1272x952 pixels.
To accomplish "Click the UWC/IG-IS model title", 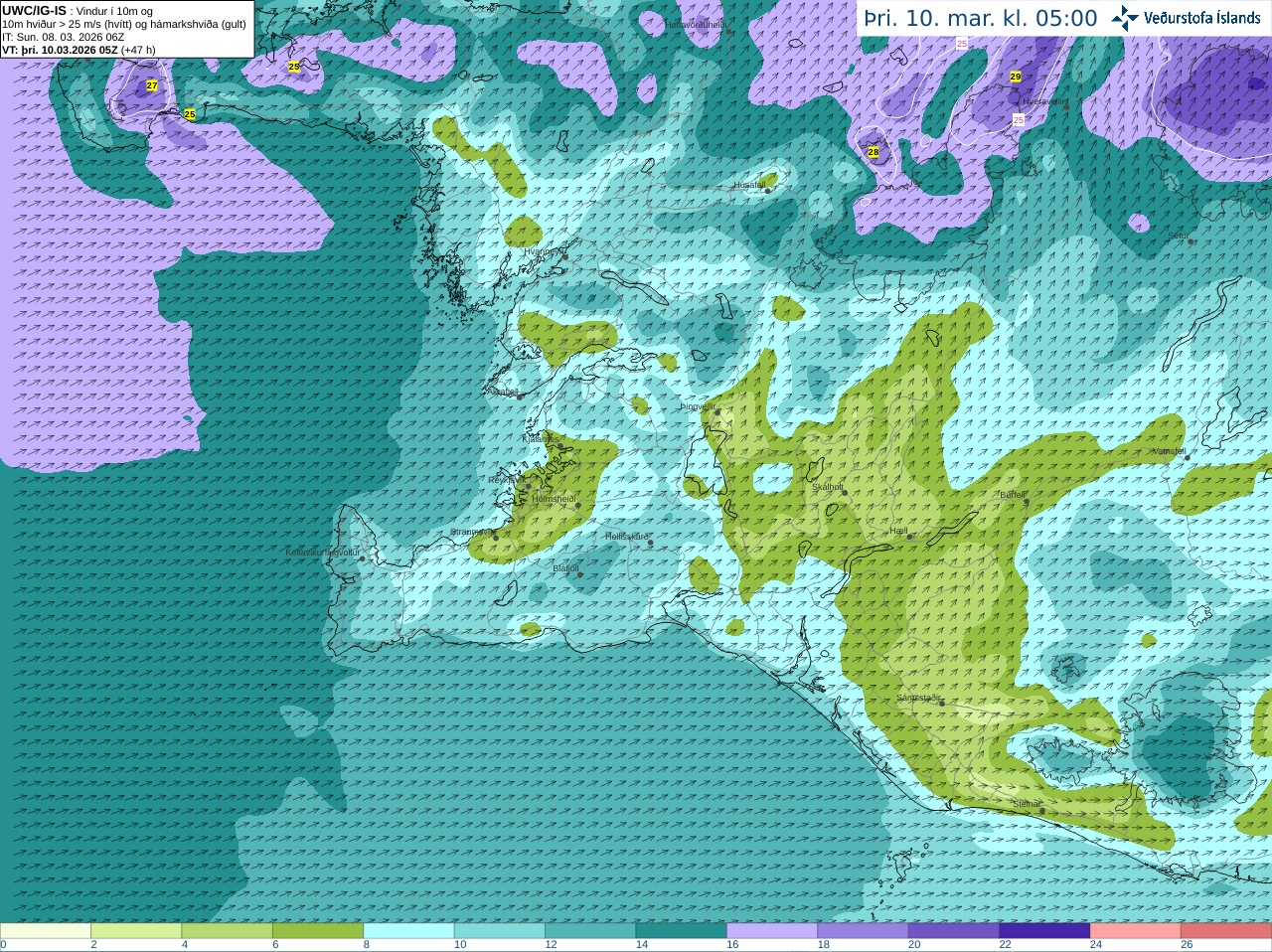I will pos(34,10).
